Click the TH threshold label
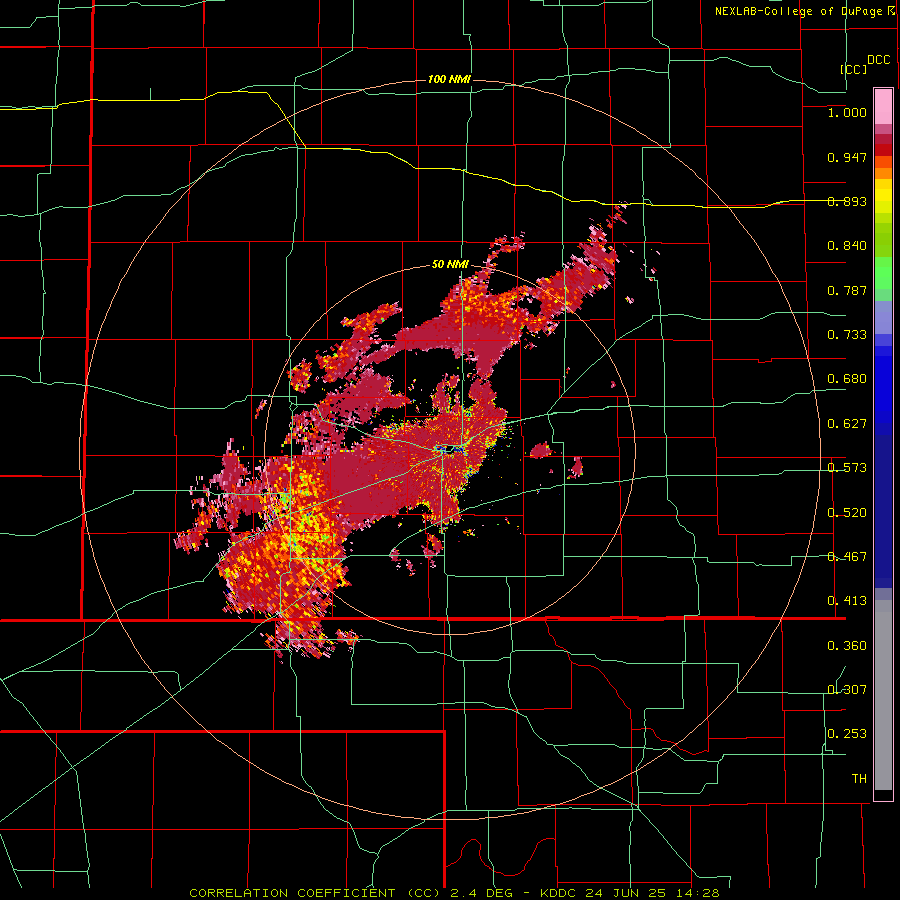This screenshot has height=900, width=900. click(x=859, y=779)
